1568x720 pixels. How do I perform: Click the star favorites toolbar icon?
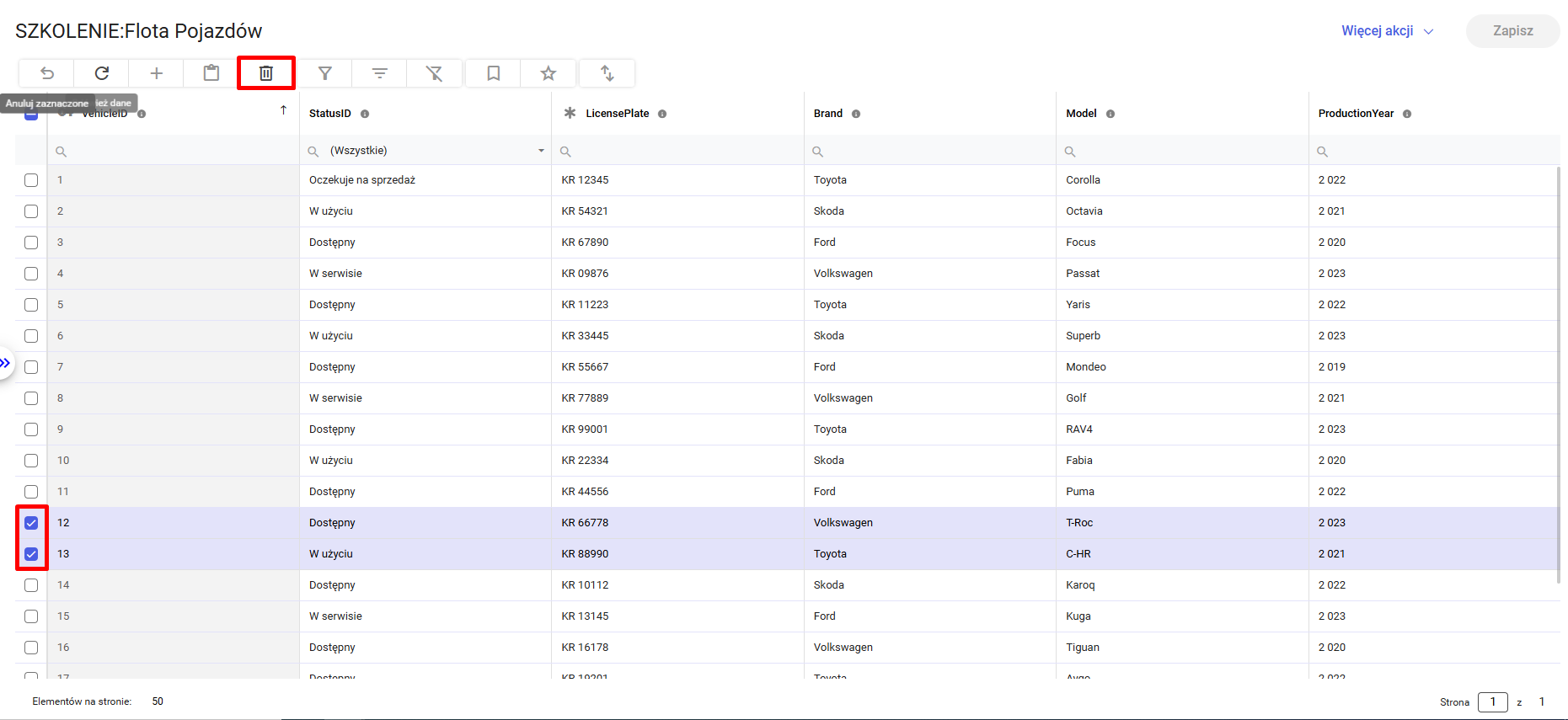tap(549, 73)
